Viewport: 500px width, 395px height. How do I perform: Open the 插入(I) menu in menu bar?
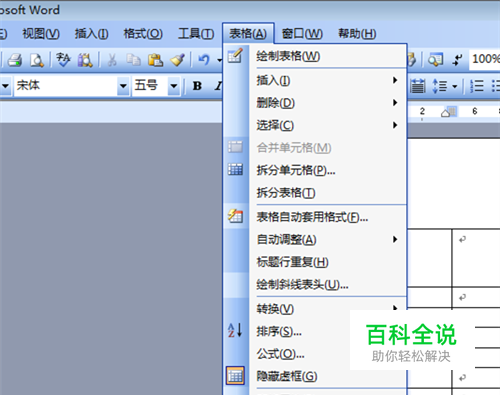(91, 34)
